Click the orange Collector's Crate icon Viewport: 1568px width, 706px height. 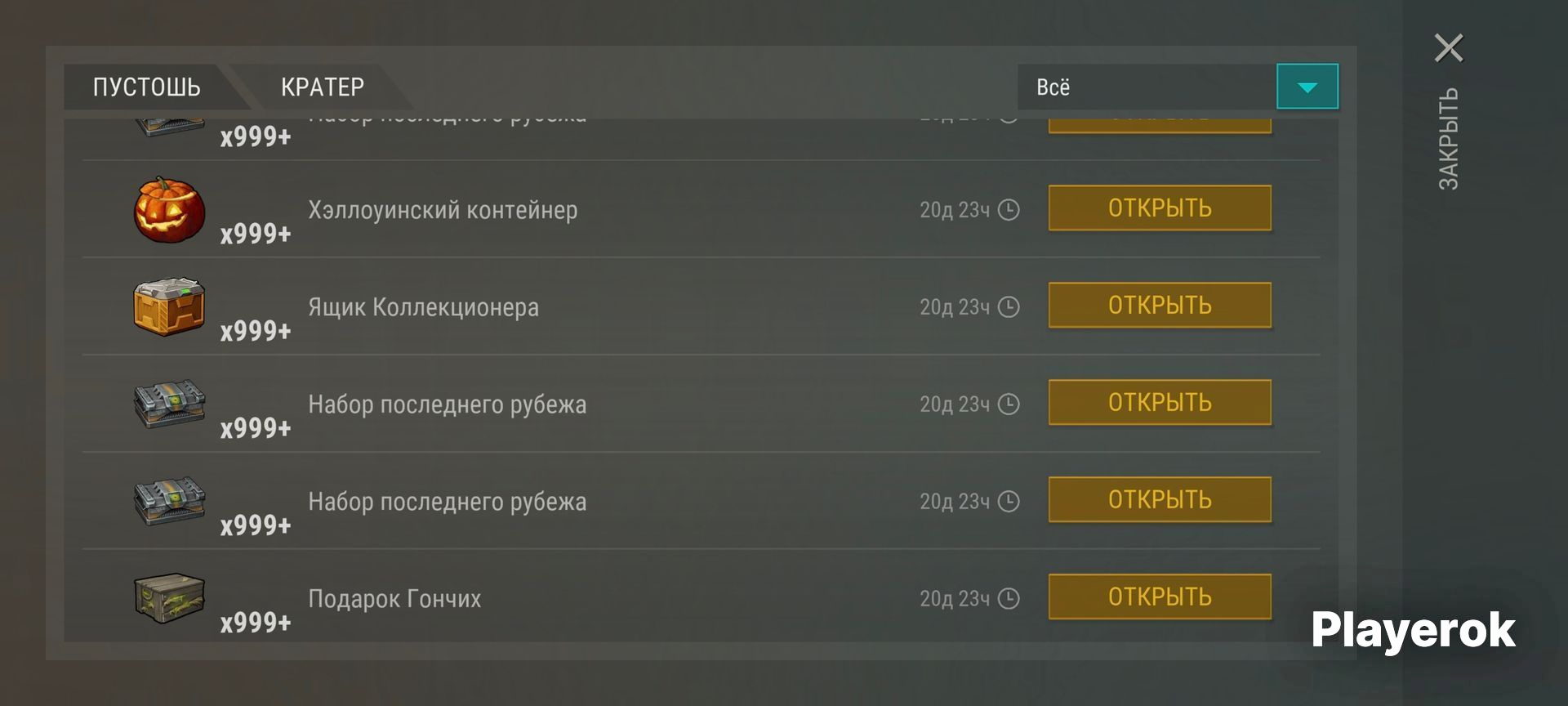169,306
